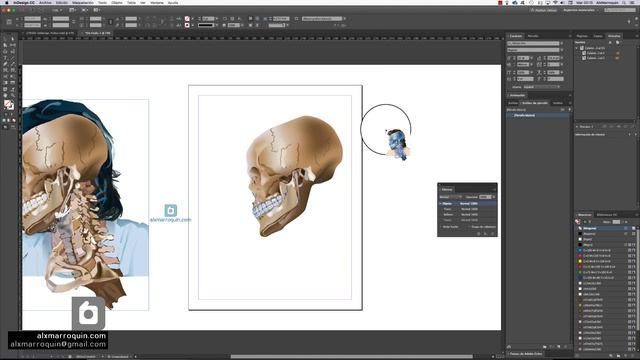Click the reference point locator in control bar
Screen dimensions: 640x360
pos(9,22)
